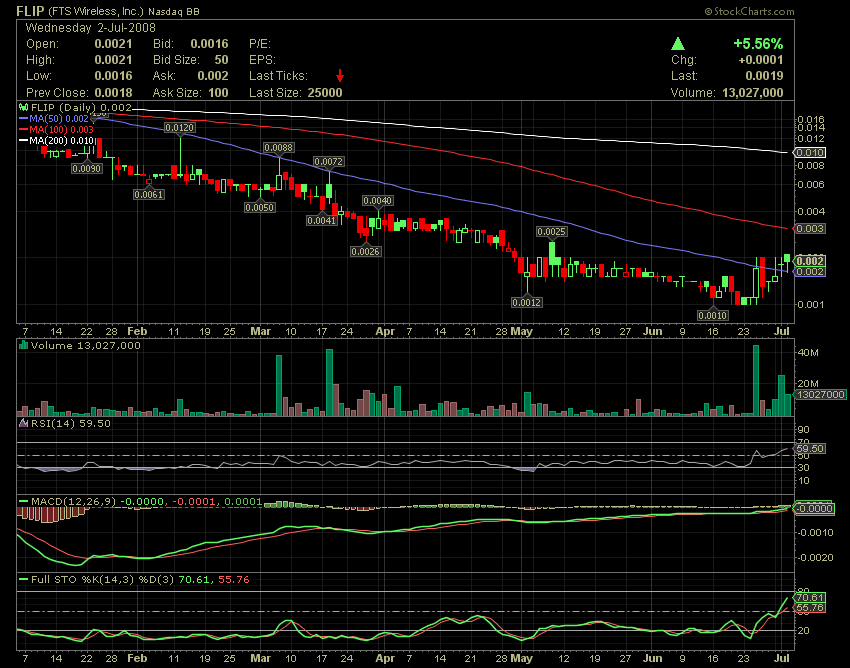Click the 0.0041 low label
The height and width of the screenshot is (668, 850).
click(322, 221)
